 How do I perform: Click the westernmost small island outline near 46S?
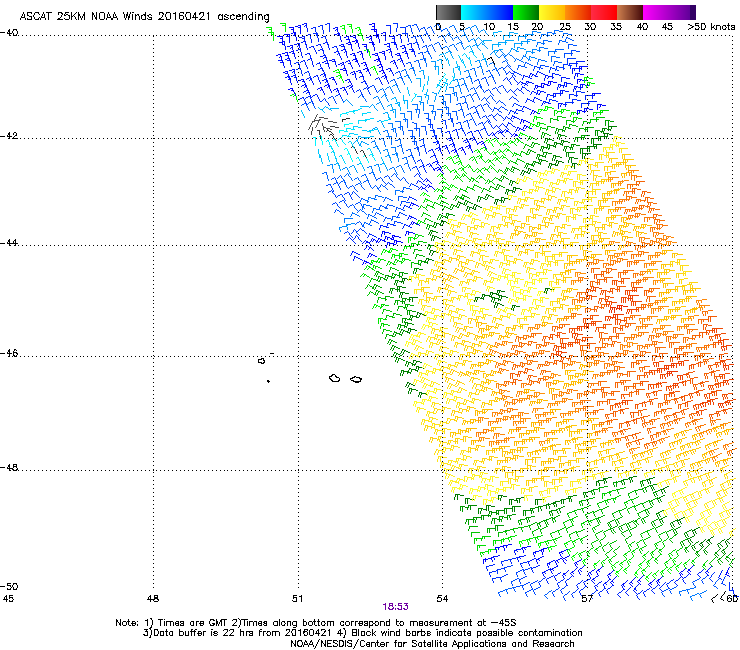click(261, 361)
